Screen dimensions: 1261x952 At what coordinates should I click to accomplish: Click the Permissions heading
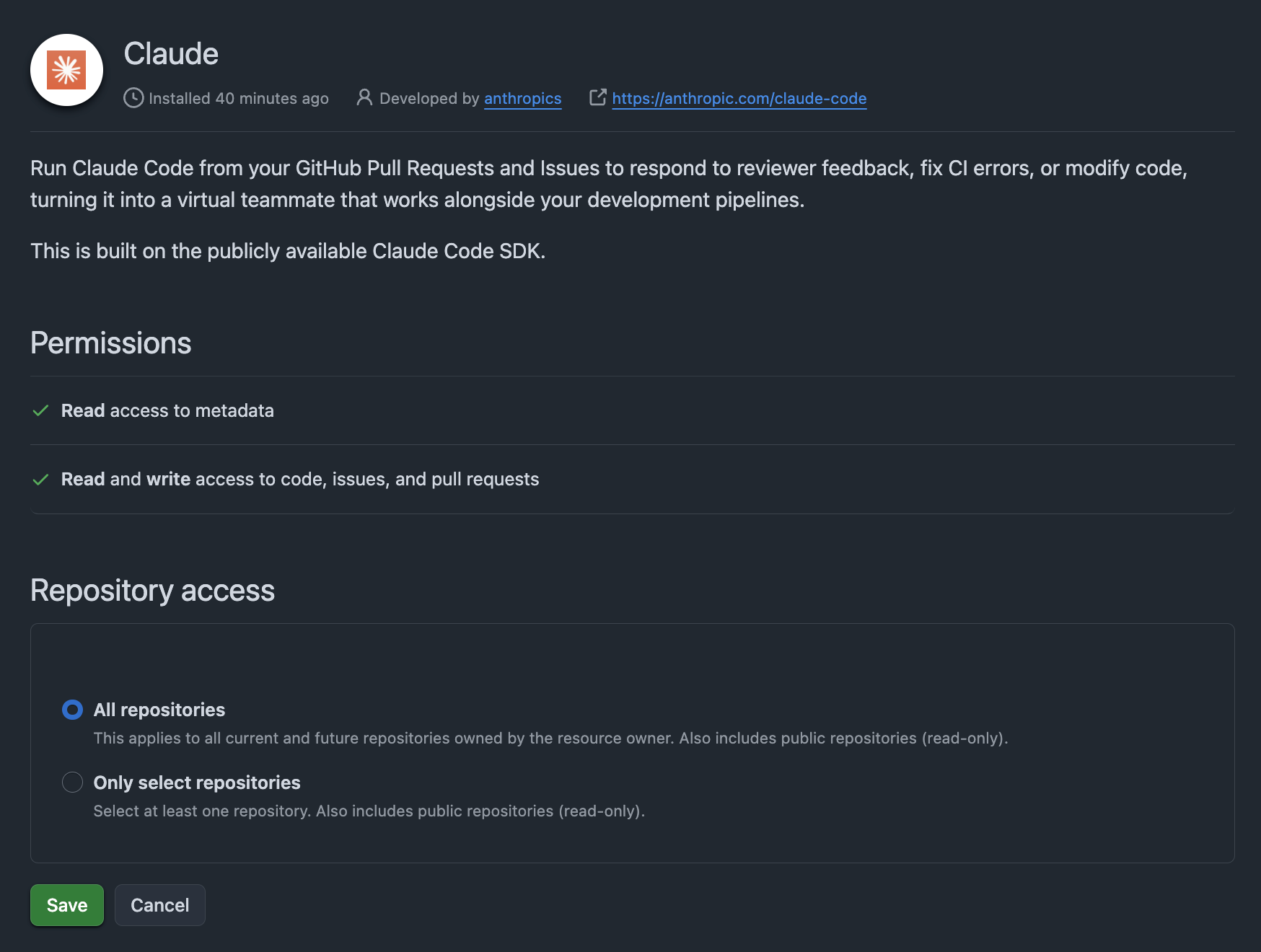(111, 343)
